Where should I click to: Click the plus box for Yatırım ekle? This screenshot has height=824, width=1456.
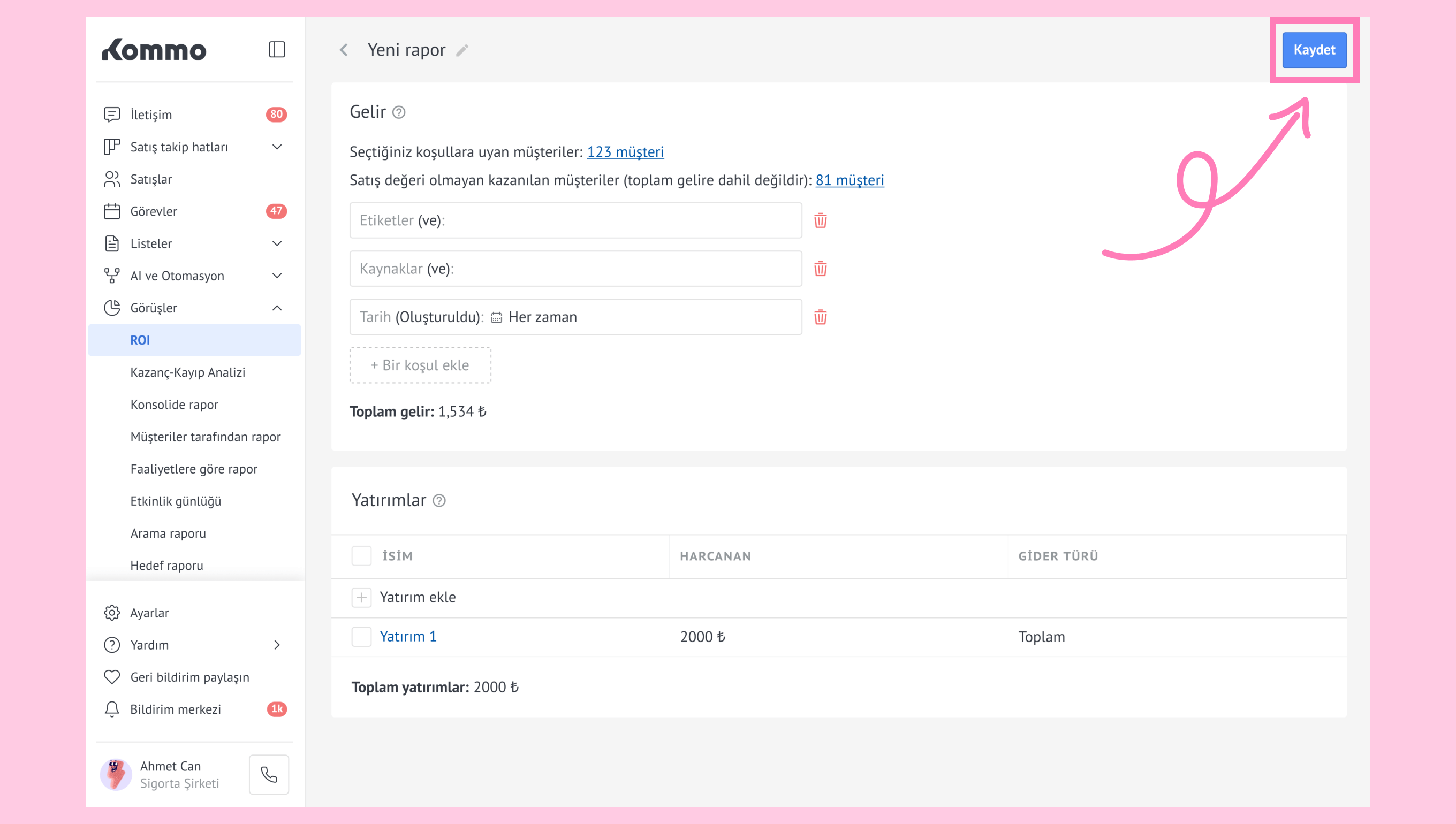[x=361, y=597]
